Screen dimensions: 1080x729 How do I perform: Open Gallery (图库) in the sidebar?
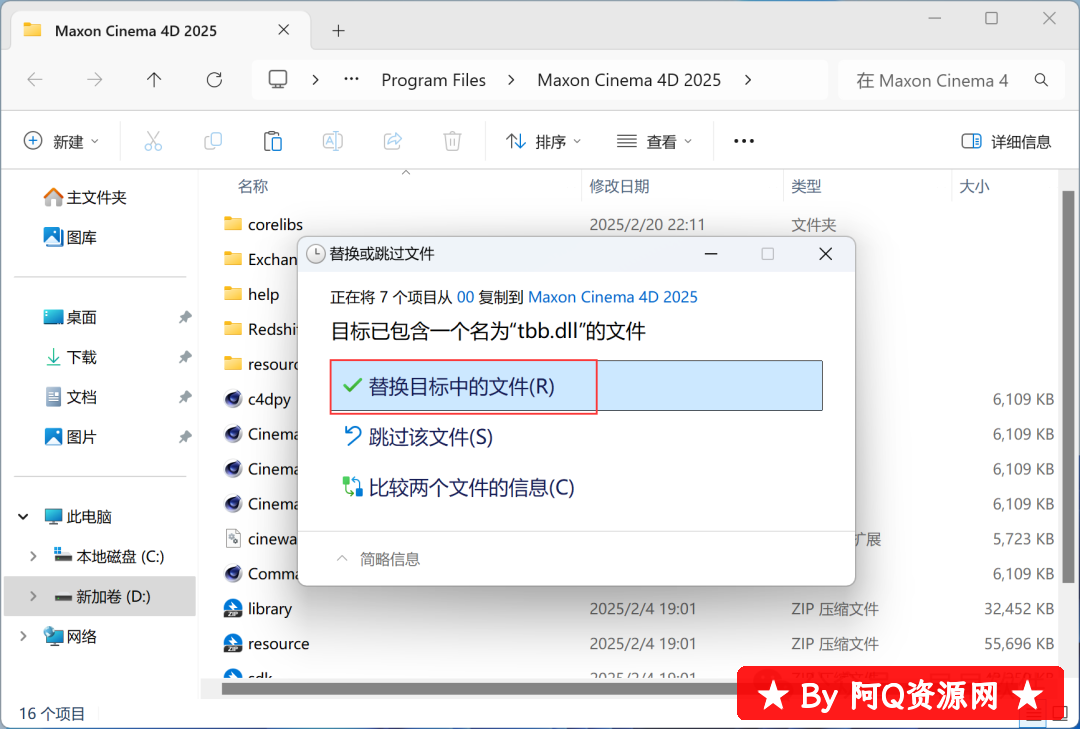click(x=70, y=238)
